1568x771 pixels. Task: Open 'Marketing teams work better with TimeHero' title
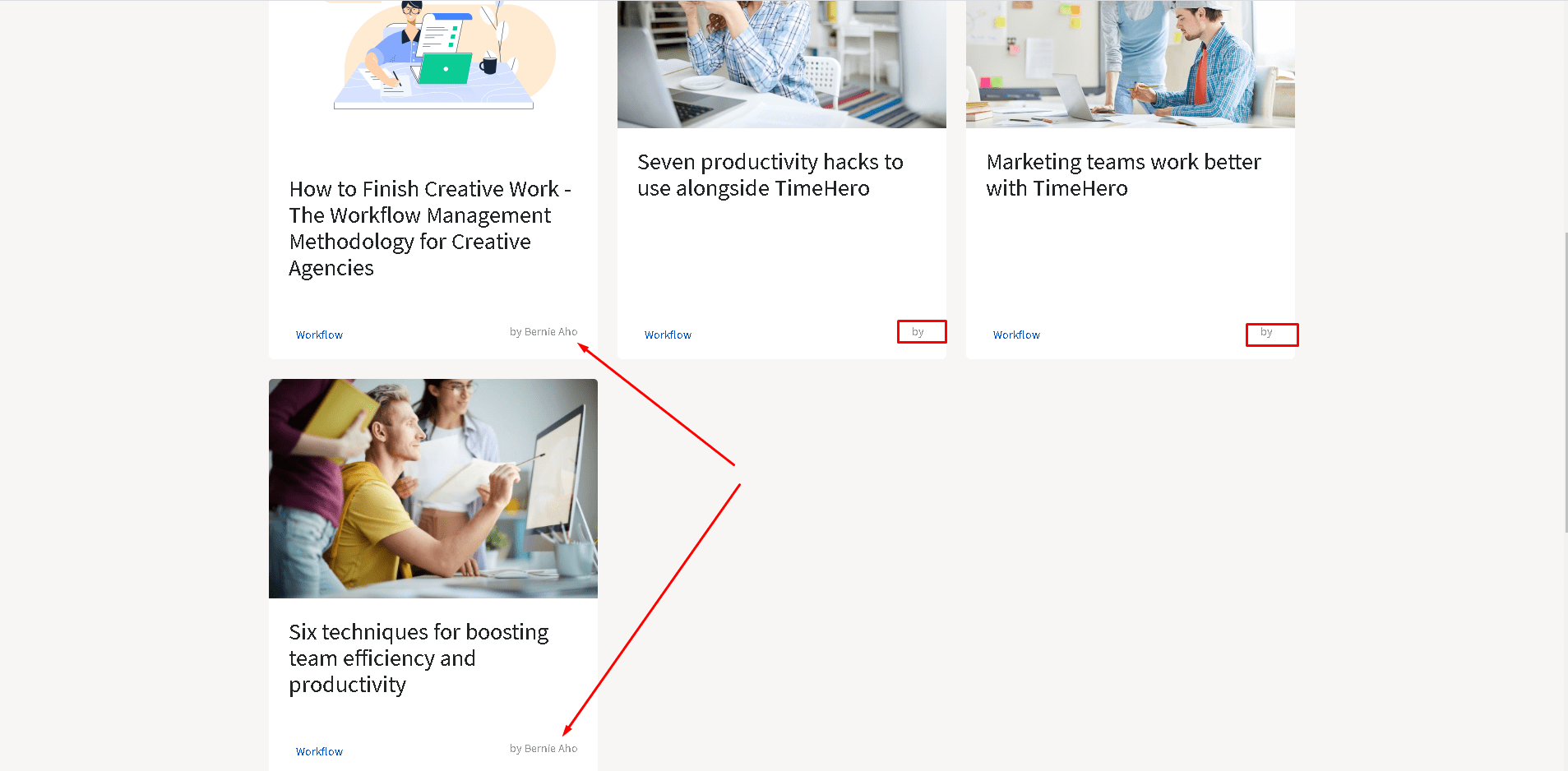click(x=1123, y=175)
